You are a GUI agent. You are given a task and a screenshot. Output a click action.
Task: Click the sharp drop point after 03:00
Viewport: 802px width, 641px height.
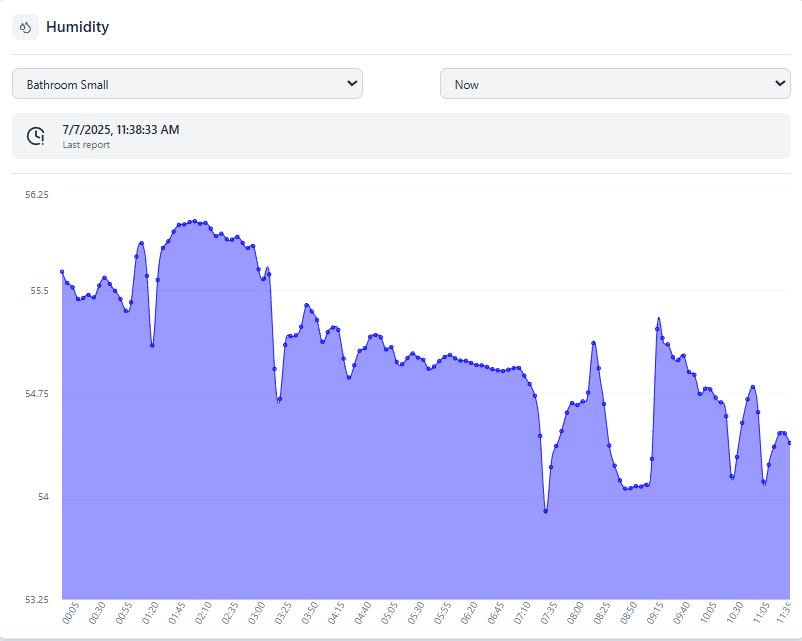tap(279, 400)
